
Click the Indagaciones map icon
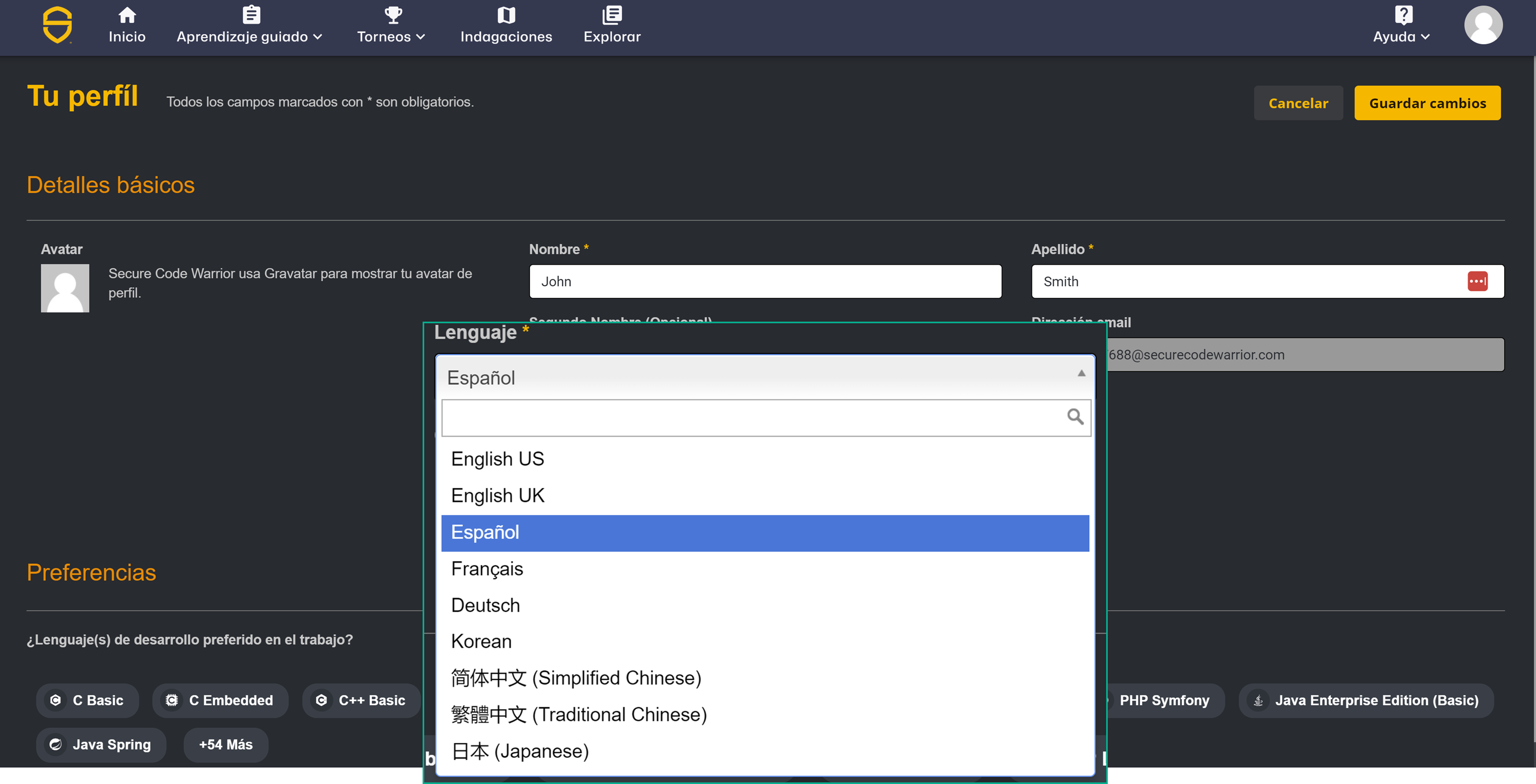pyautogui.click(x=506, y=15)
